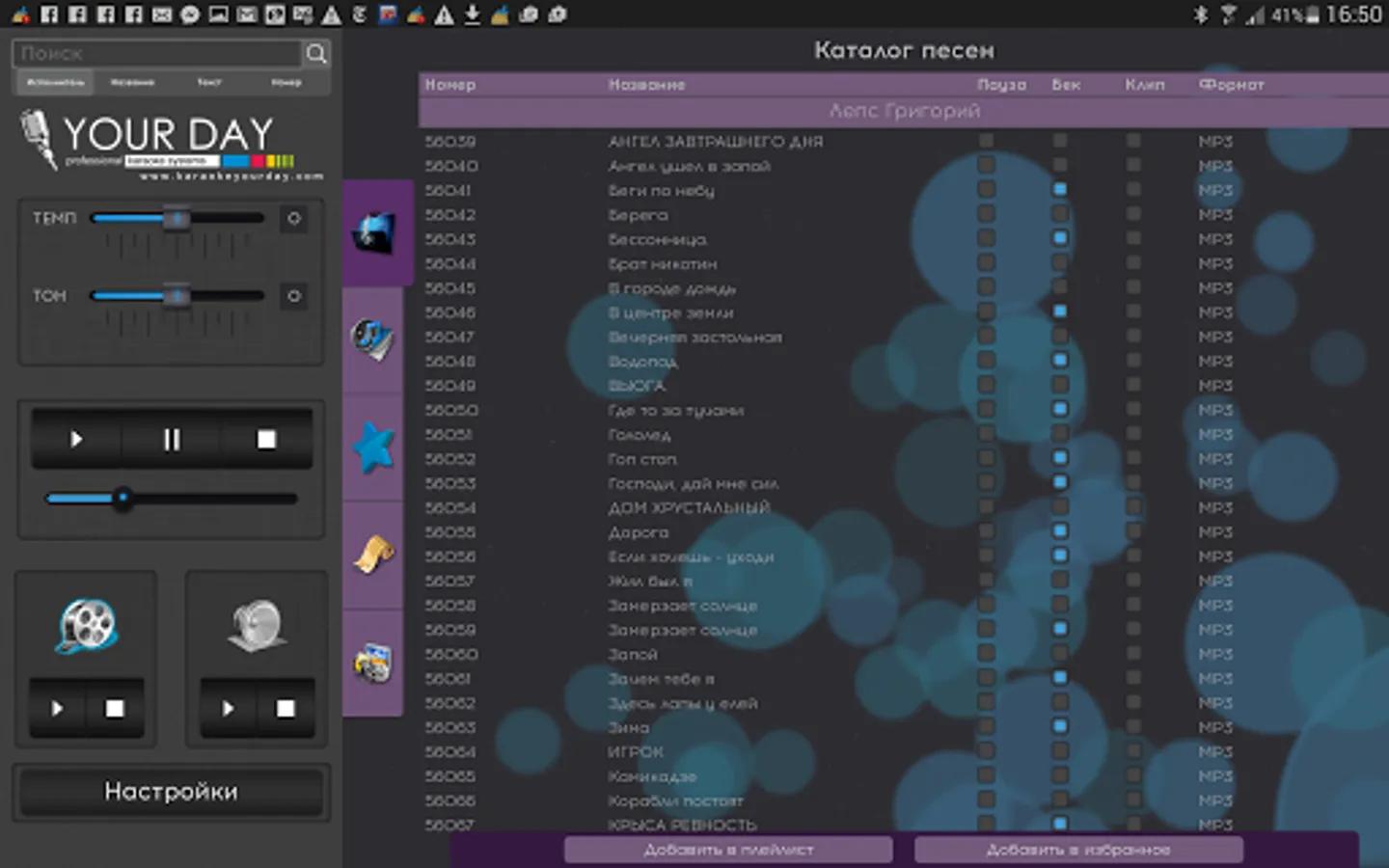Image resolution: width=1389 pixels, height=868 pixels.
Task: Click the Добавить в плейлист button
Action: 728,850
